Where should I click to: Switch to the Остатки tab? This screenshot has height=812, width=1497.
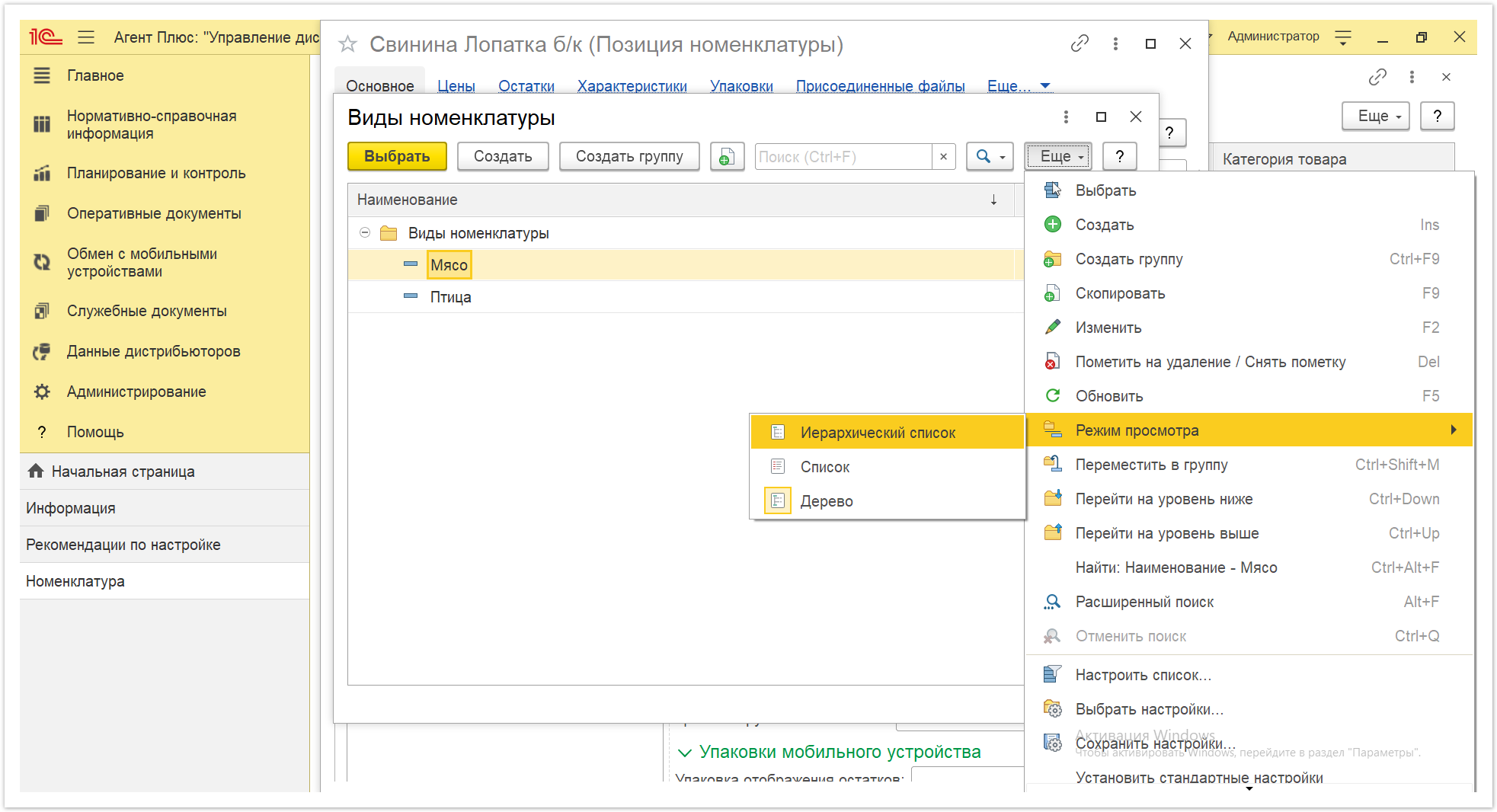[x=526, y=86]
